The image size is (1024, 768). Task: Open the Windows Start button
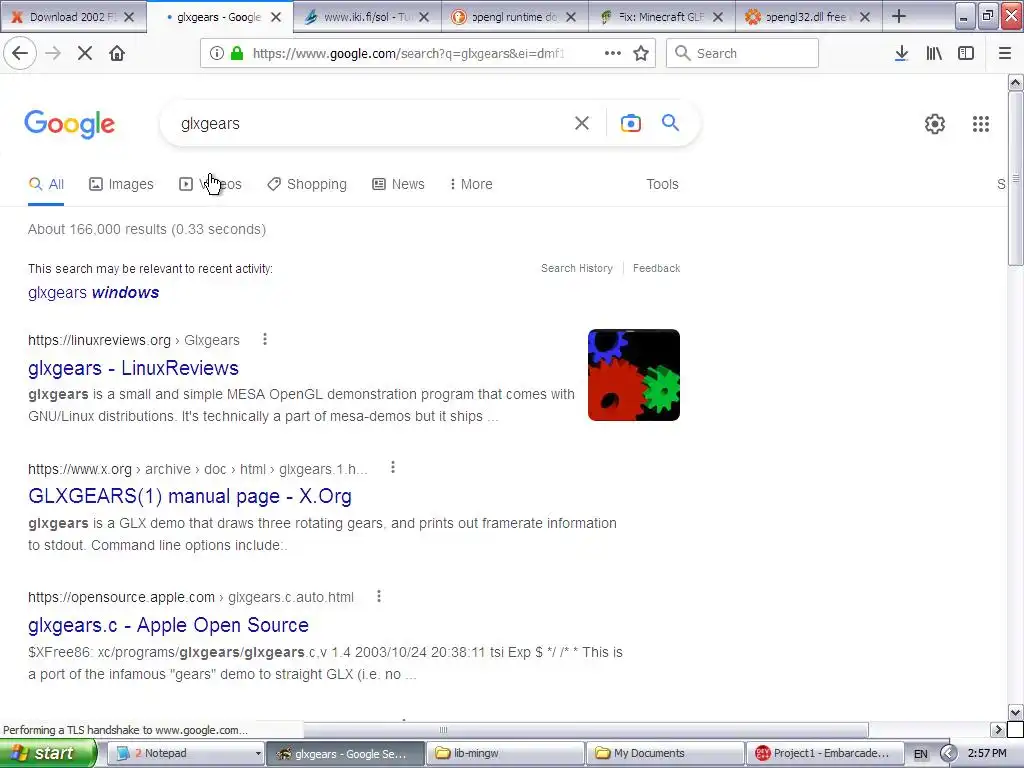click(x=48, y=754)
